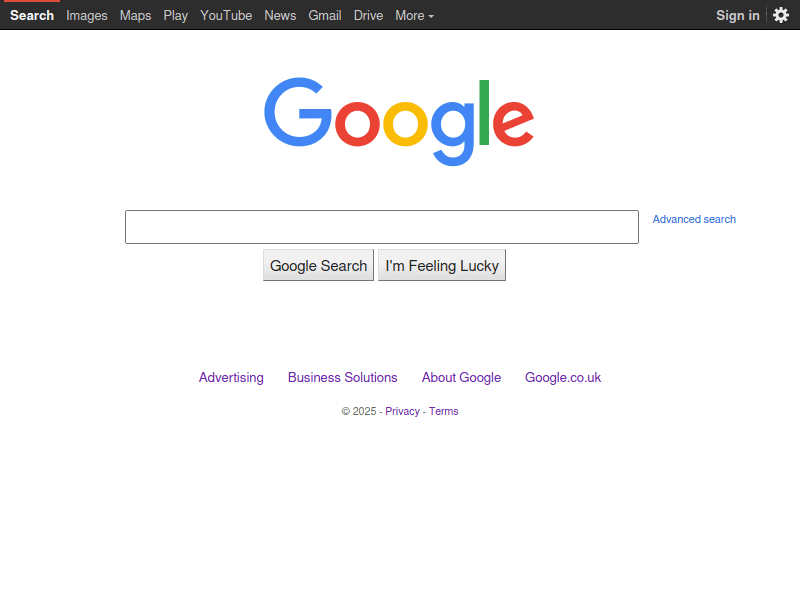Open the Advanced search link
Image resolution: width=800 pixels, height=600 pixels.
point(694,219)
